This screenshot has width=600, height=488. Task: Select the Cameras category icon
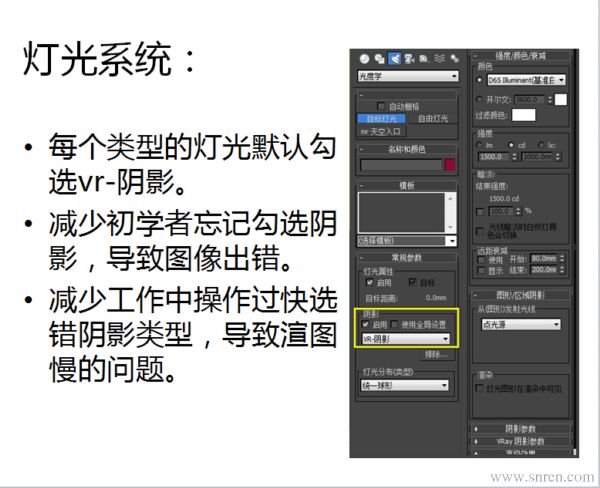pyautogui.click(x=409, y=58)
